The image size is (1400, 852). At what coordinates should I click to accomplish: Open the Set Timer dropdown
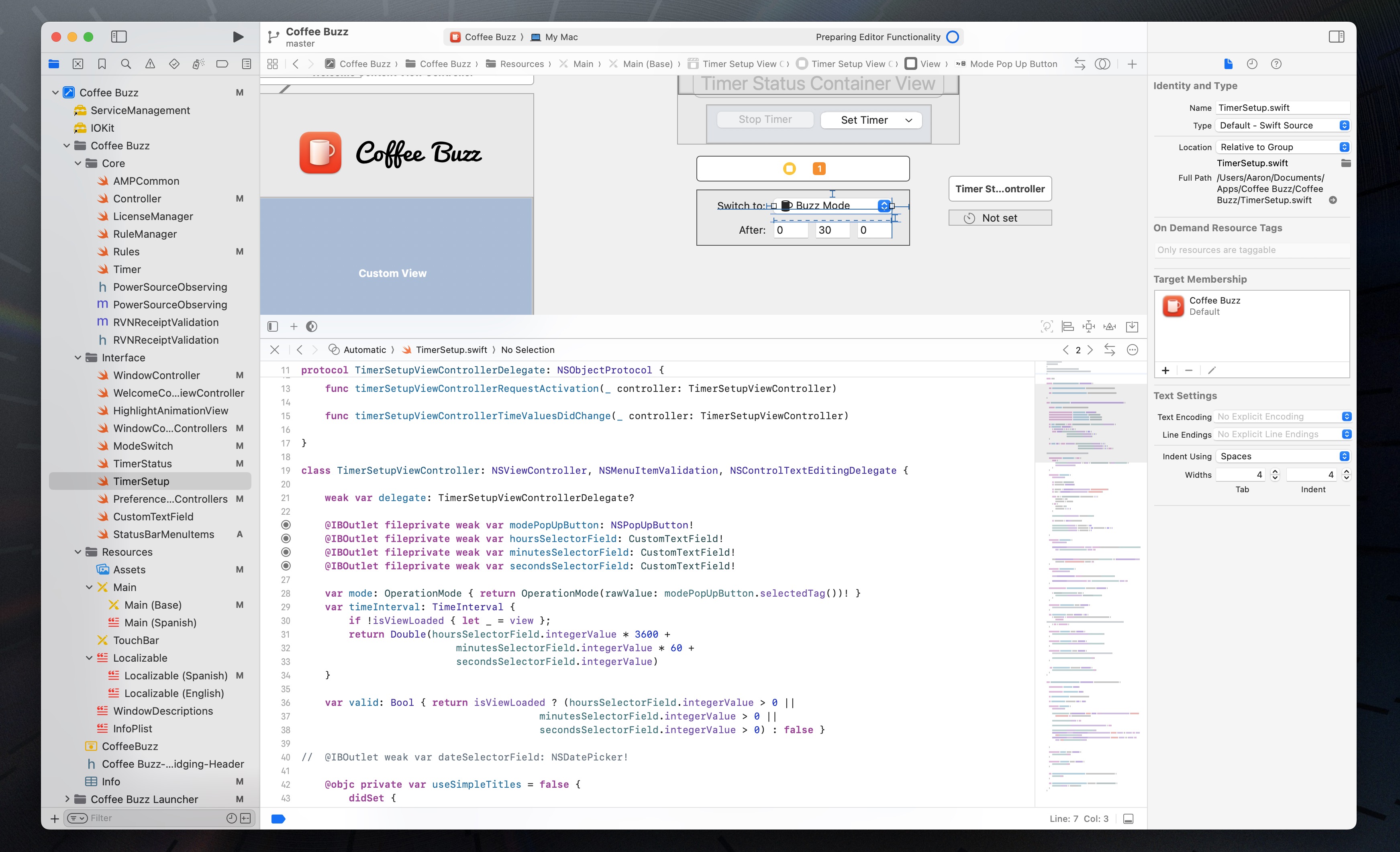870,120
